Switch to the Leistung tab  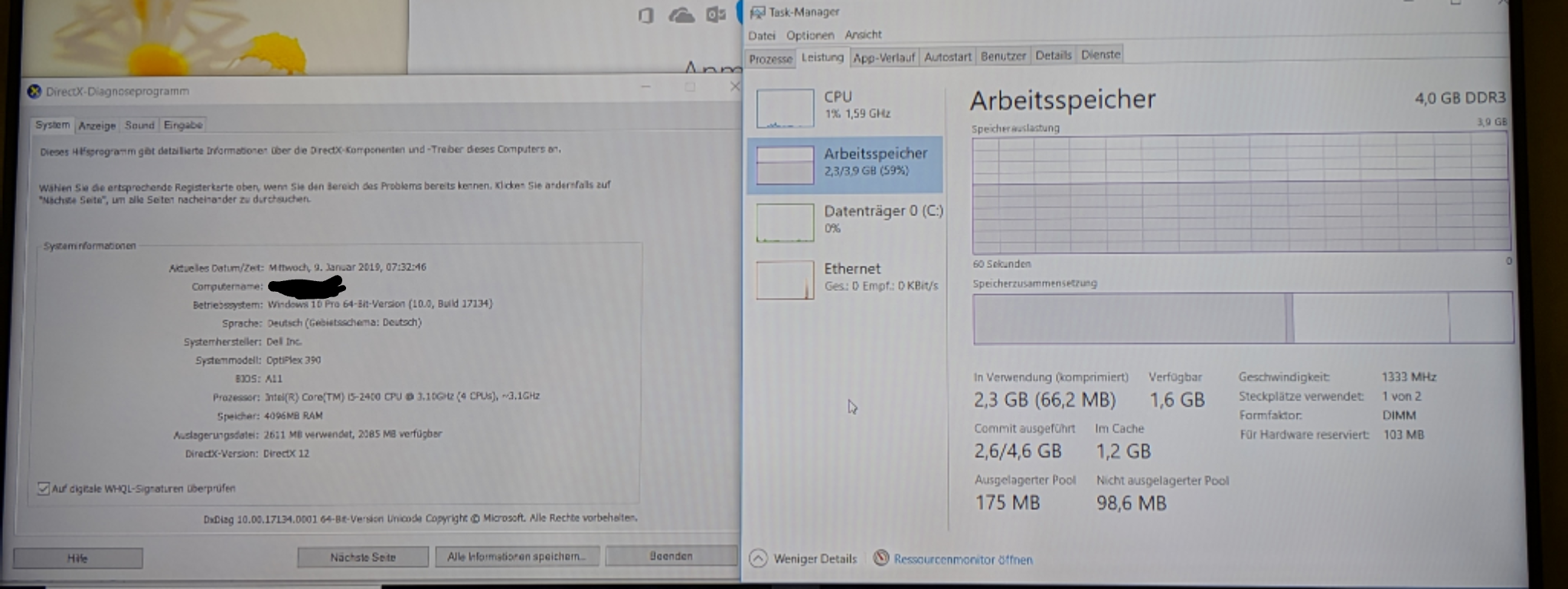(822, 57)
